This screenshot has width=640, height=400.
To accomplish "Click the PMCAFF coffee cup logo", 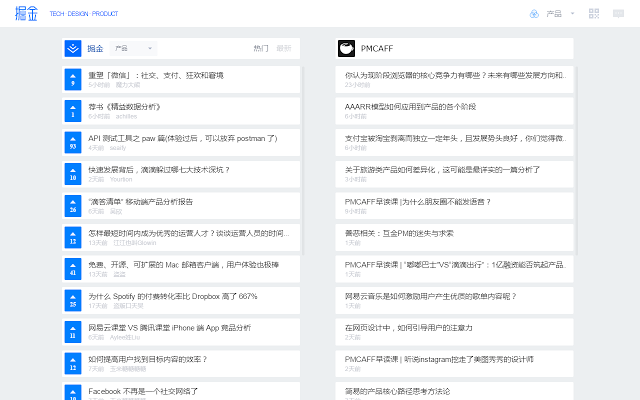I will [x=347, y=49].
